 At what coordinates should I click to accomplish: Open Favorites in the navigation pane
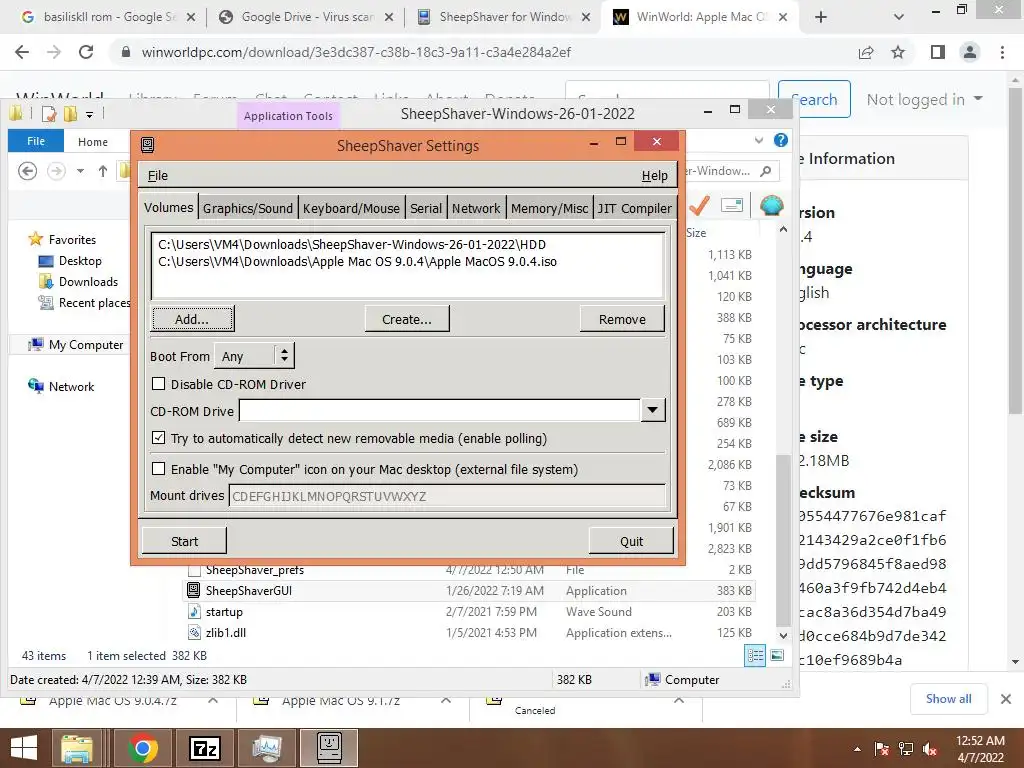click(72, 240)
